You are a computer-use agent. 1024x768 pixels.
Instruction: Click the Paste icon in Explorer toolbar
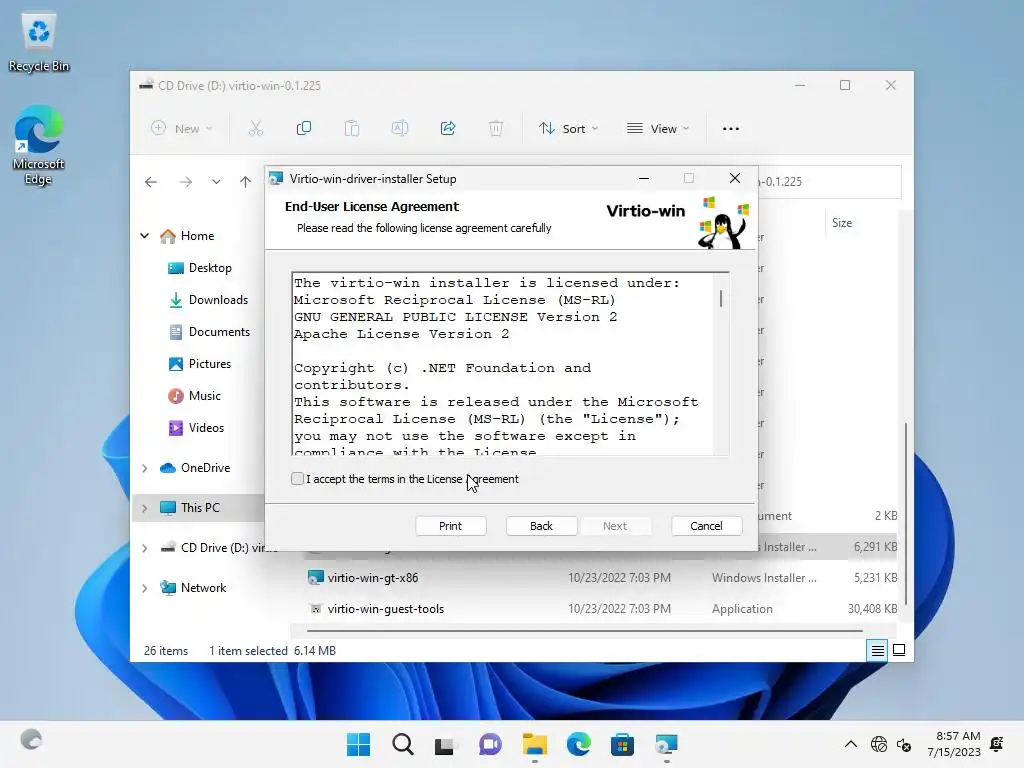[352, 128]
